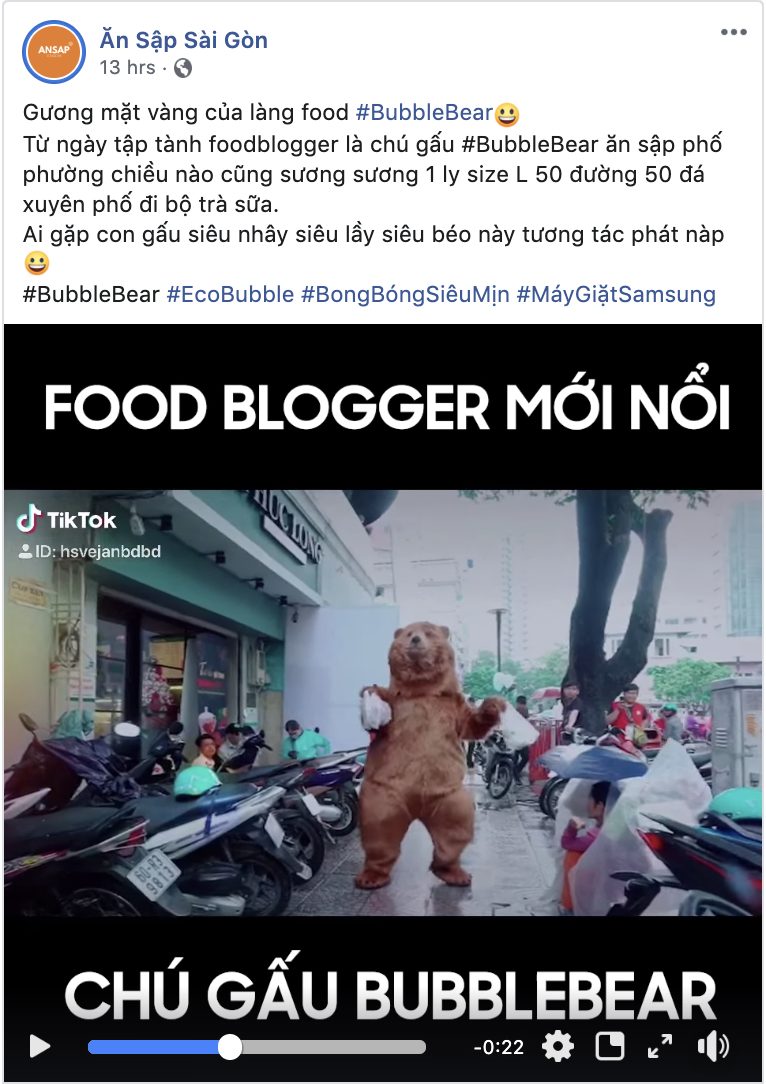Open #MáyGiặtSamsung hashtag
The image size is (766, 1084).
pos(616,295)
